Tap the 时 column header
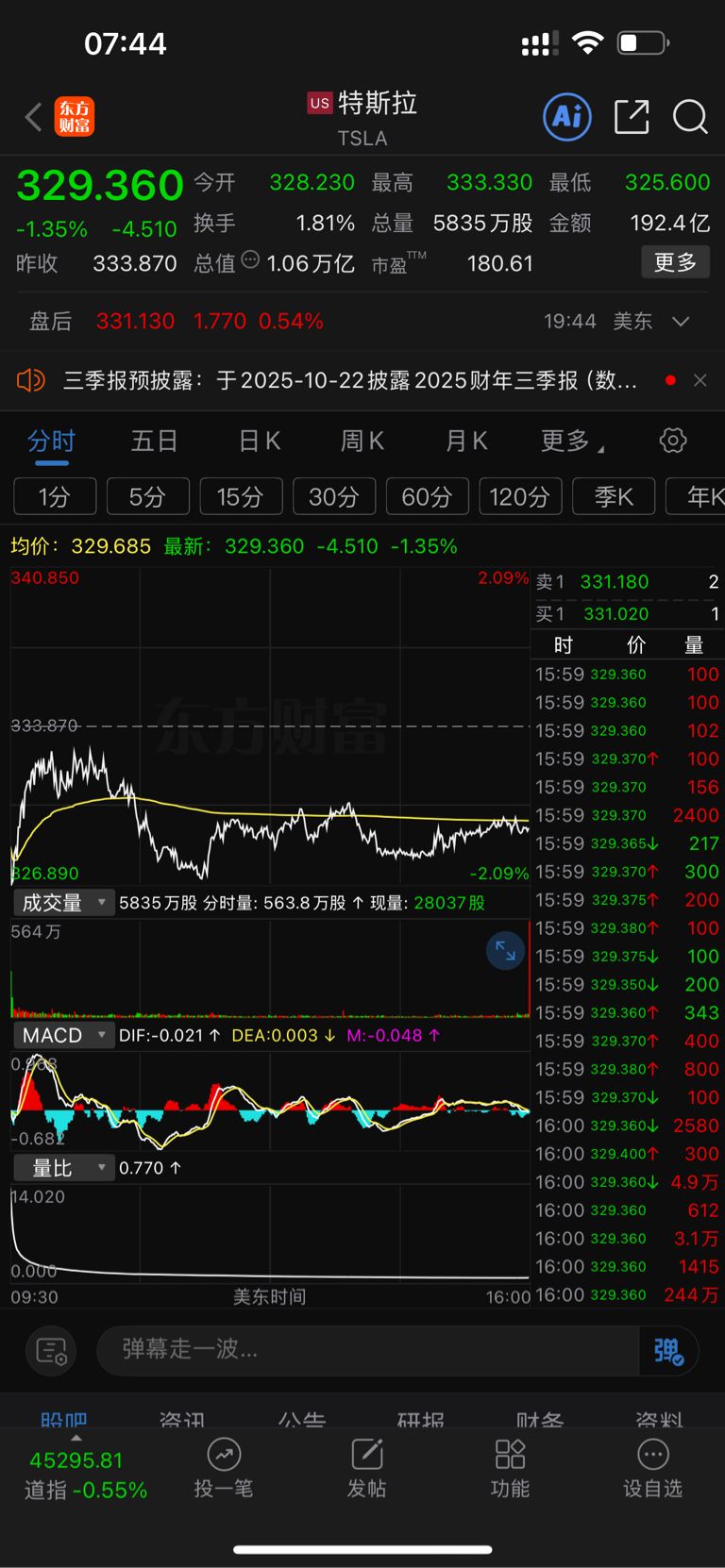725x1568 pixels. tap(564, 645)
